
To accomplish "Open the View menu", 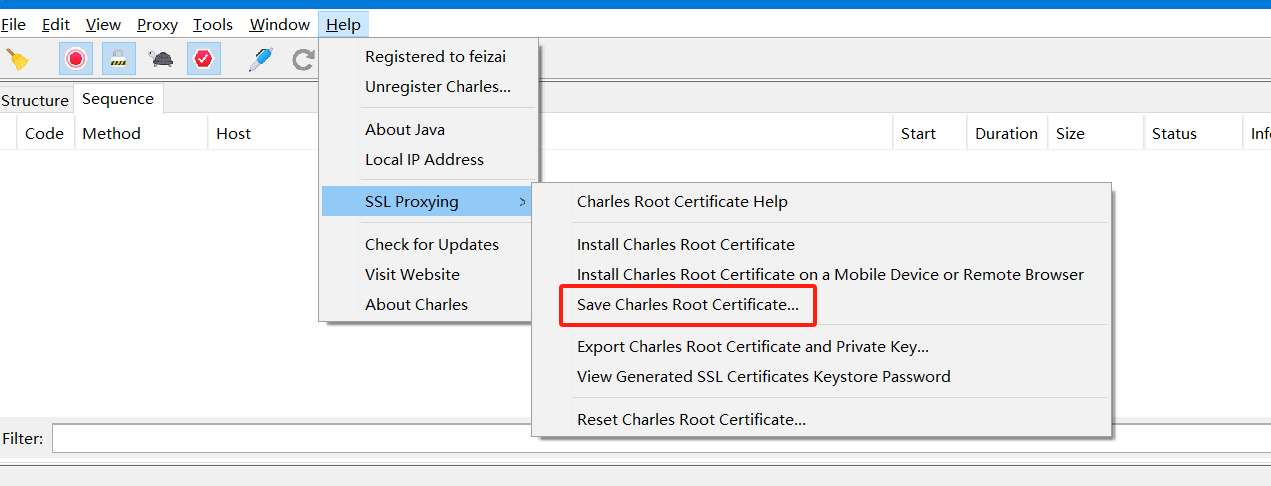I will pyautogui.click(x=103, y=25).
